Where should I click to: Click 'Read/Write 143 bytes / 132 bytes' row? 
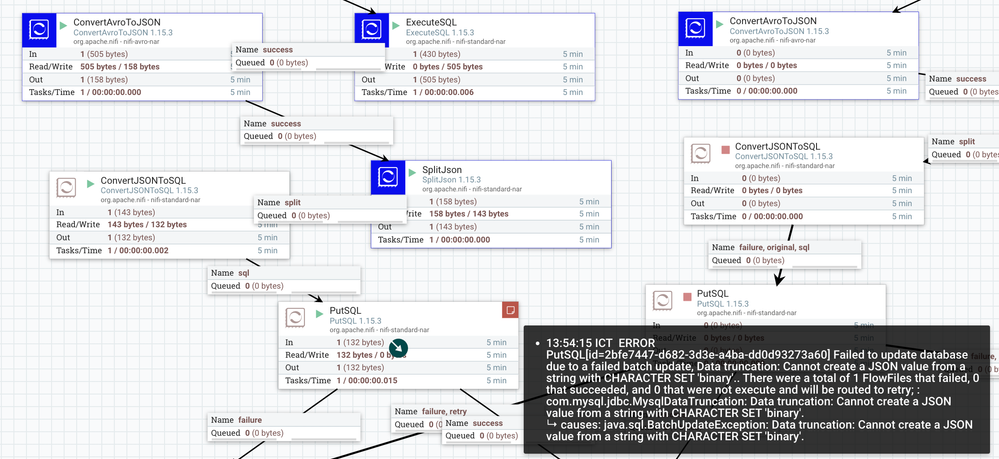coord(169,225)
